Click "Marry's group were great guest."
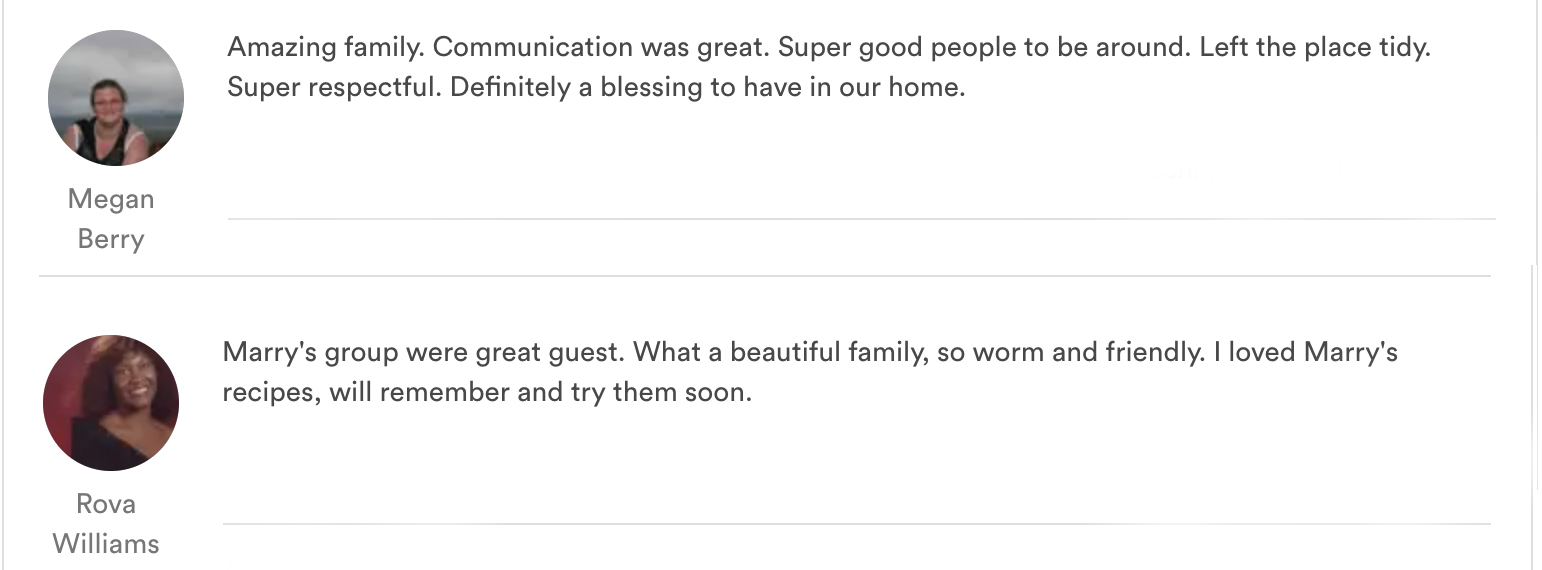The height and width of the screenshot is (570, 1542). (423, 352)
